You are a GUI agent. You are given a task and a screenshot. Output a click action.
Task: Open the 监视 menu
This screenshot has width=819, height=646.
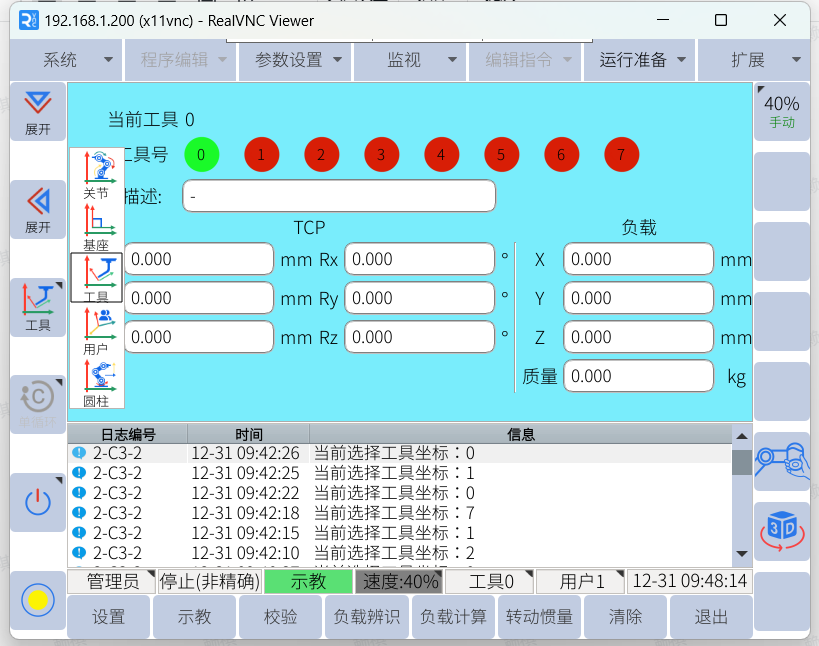pos(414,60)
